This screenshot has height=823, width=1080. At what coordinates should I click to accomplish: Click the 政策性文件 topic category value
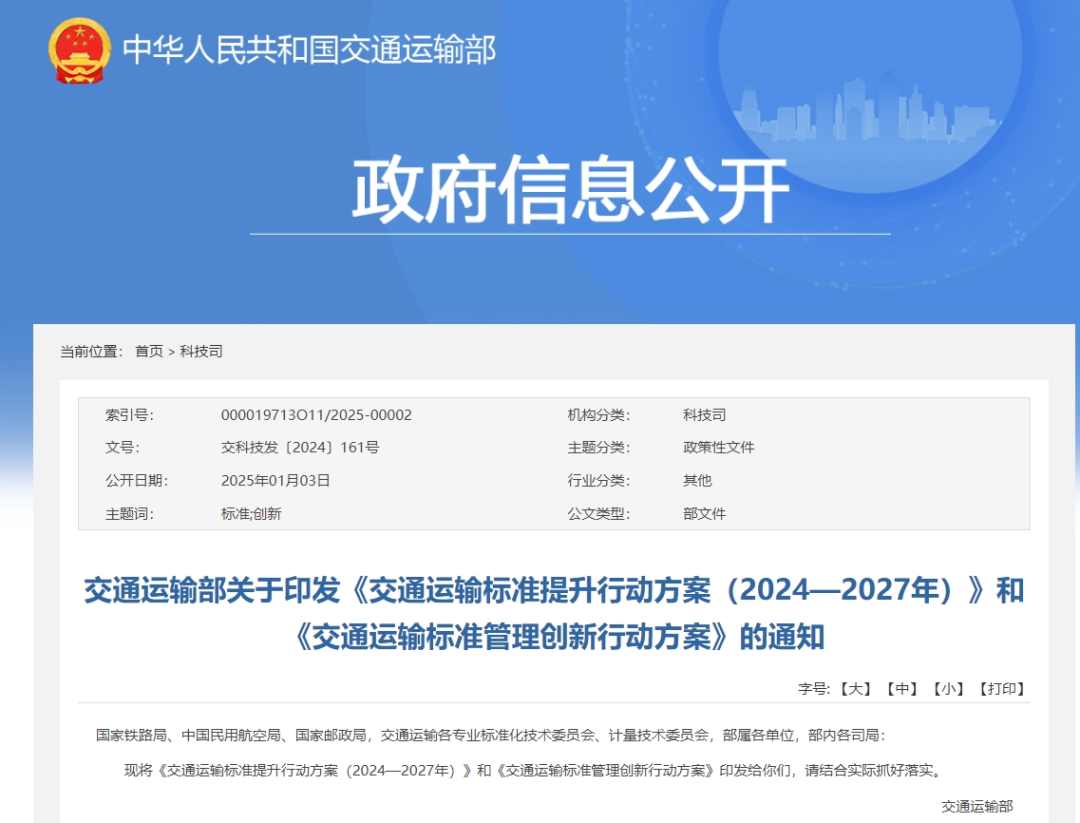[x=718, y=448]
